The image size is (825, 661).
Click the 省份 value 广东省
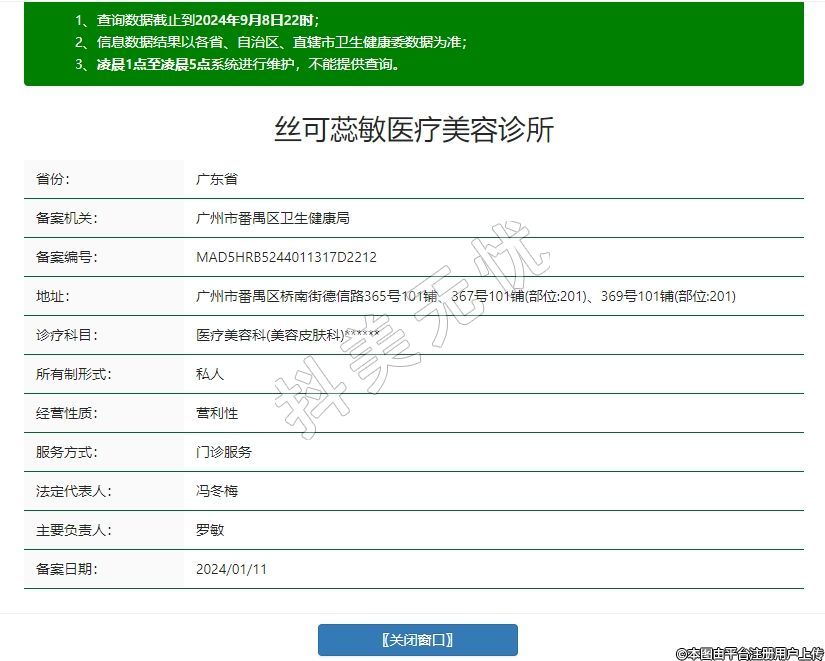(216, 179)
